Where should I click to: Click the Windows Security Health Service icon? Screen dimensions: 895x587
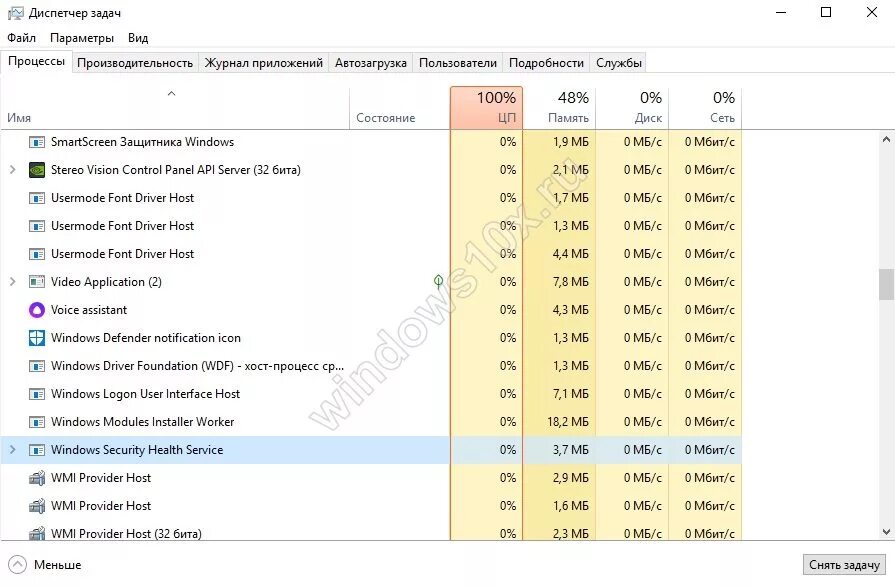[x=37, y=449]
